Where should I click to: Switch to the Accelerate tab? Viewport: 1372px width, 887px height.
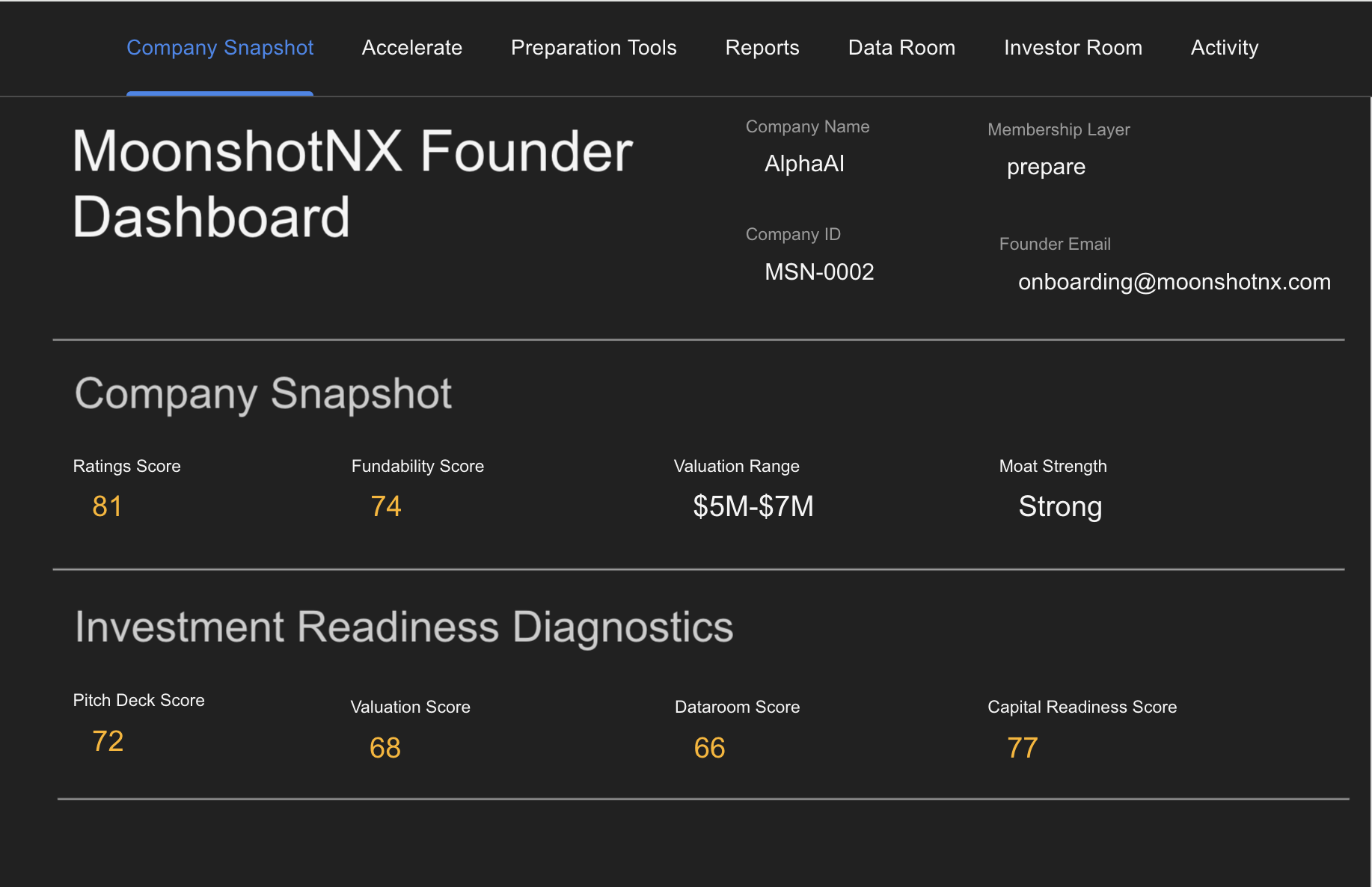[x=412, y=48]
